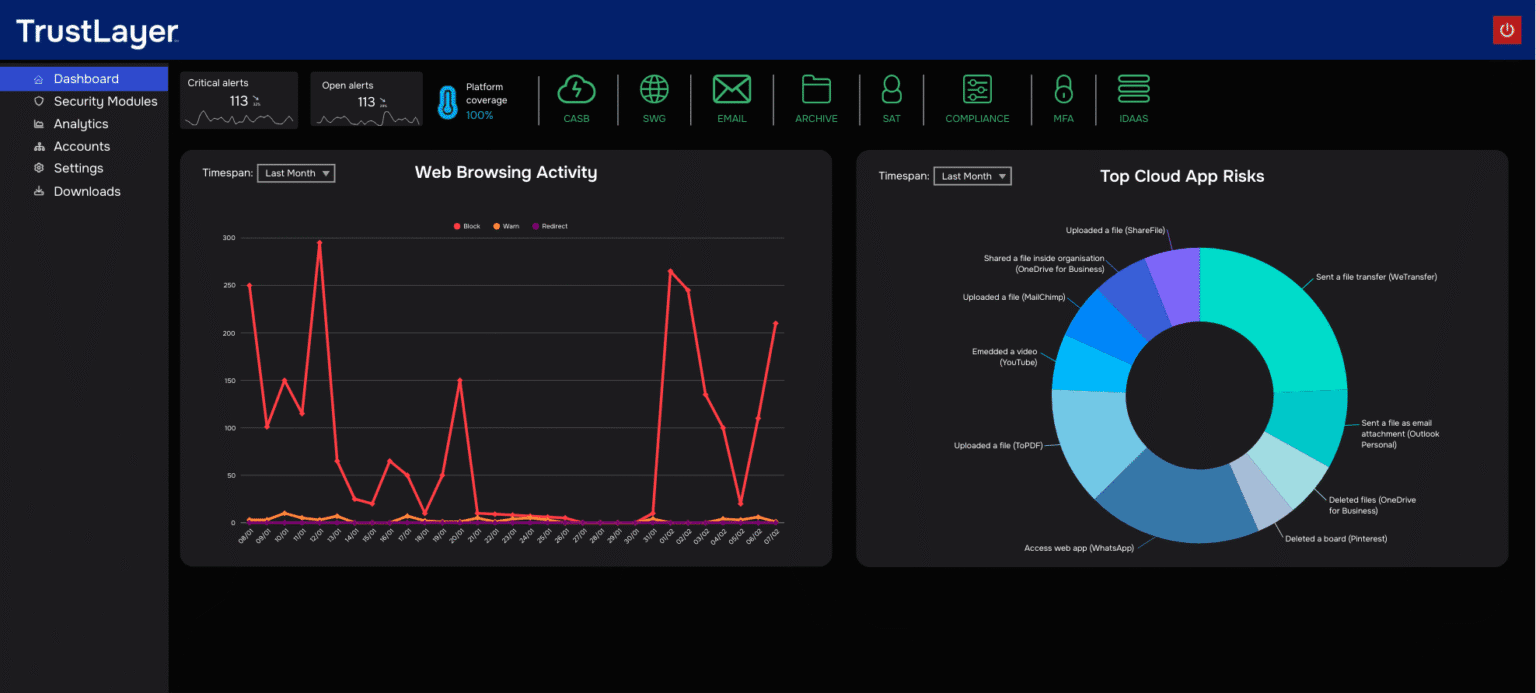The height and width of the screenshot is (693, 1536).
Task: Click the Web Browsing Activity title
Action: tap(506, 172)
